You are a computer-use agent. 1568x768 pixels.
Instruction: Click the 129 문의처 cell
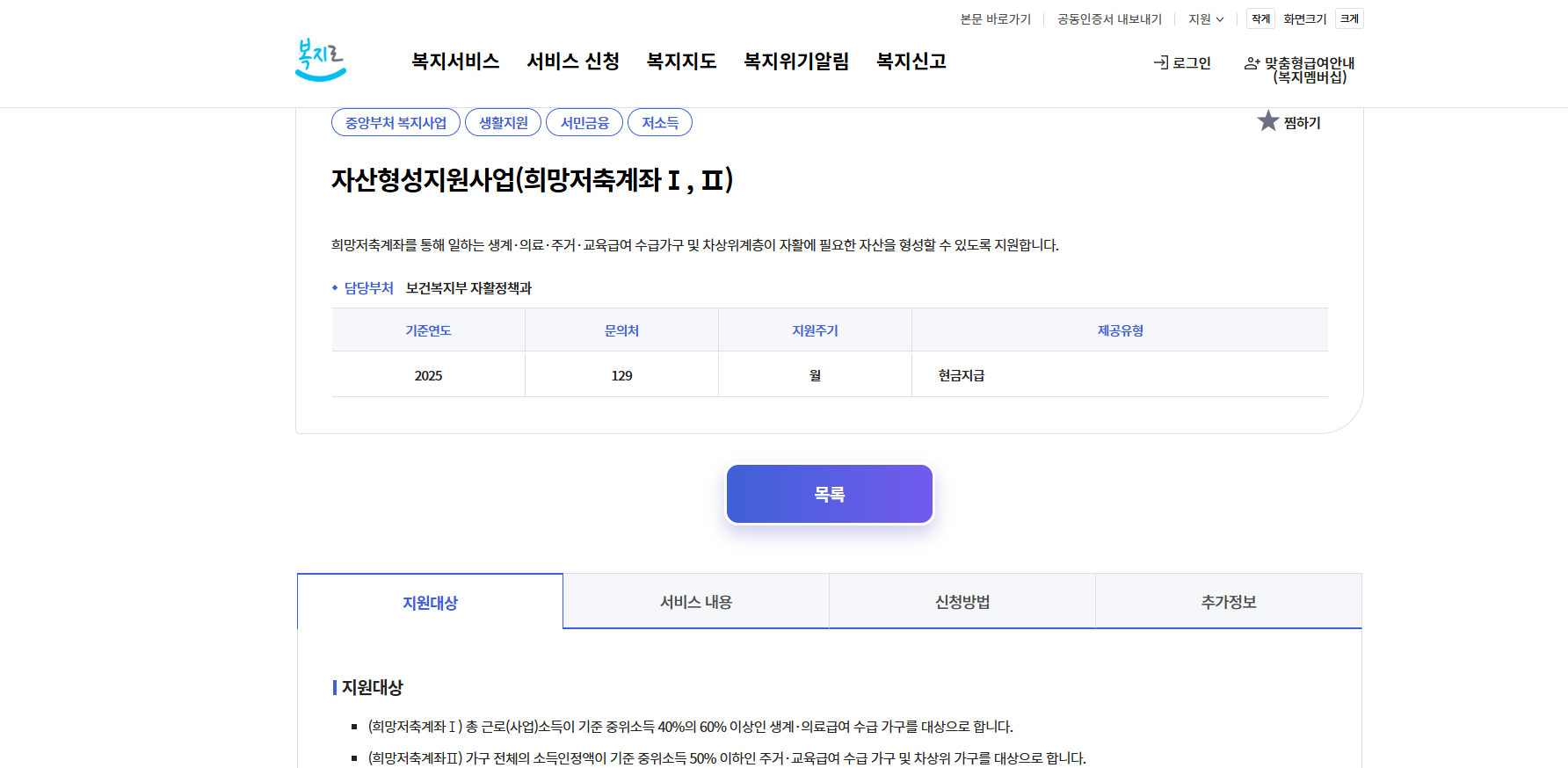click(x=621, y=375)
